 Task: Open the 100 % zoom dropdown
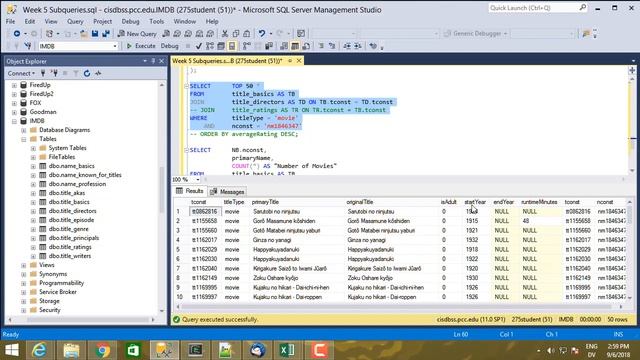click(x=198, y=180)
